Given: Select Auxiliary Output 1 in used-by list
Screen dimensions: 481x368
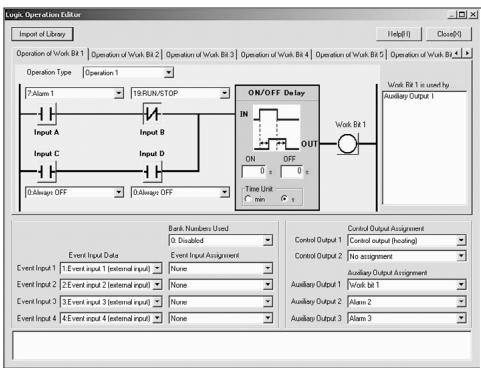Looking at the screenshot, I should 409,96.
